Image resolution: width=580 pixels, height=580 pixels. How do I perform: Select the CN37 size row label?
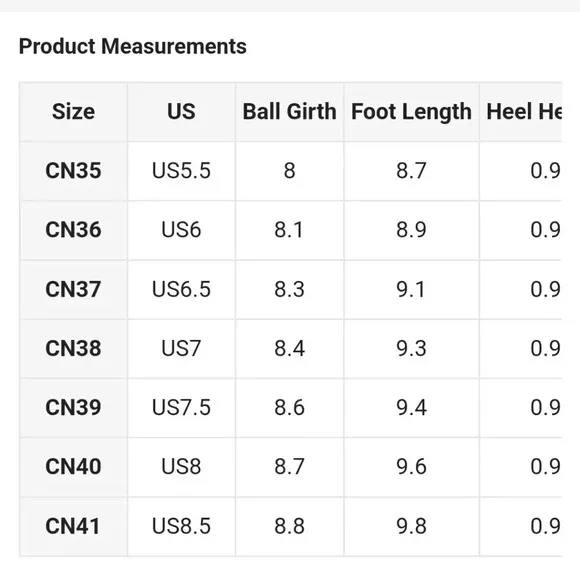73,289
